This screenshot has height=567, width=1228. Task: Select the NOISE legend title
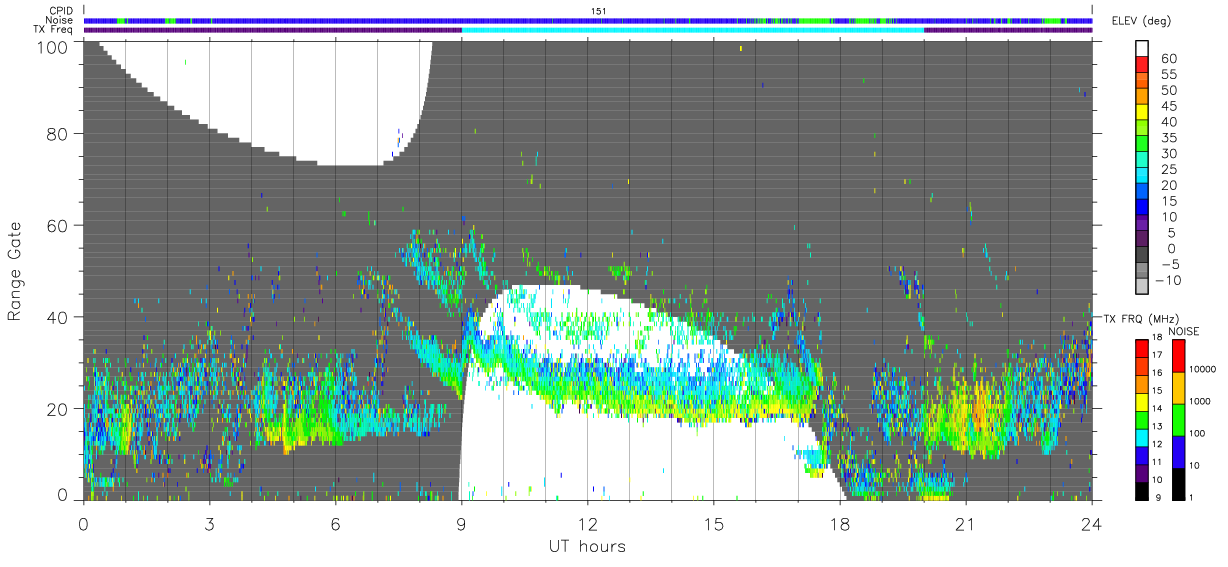pos(1184,331)
